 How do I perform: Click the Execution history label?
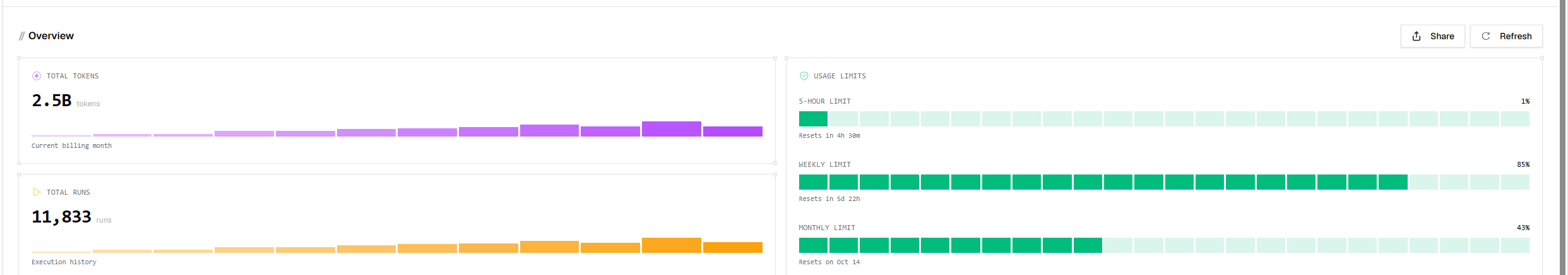[64, 262]
